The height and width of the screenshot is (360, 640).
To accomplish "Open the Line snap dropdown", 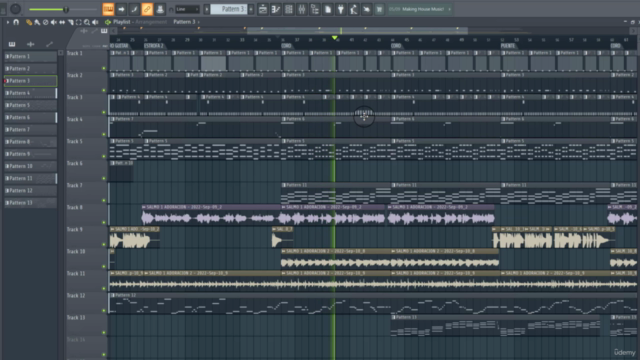I will coord(187,9).
